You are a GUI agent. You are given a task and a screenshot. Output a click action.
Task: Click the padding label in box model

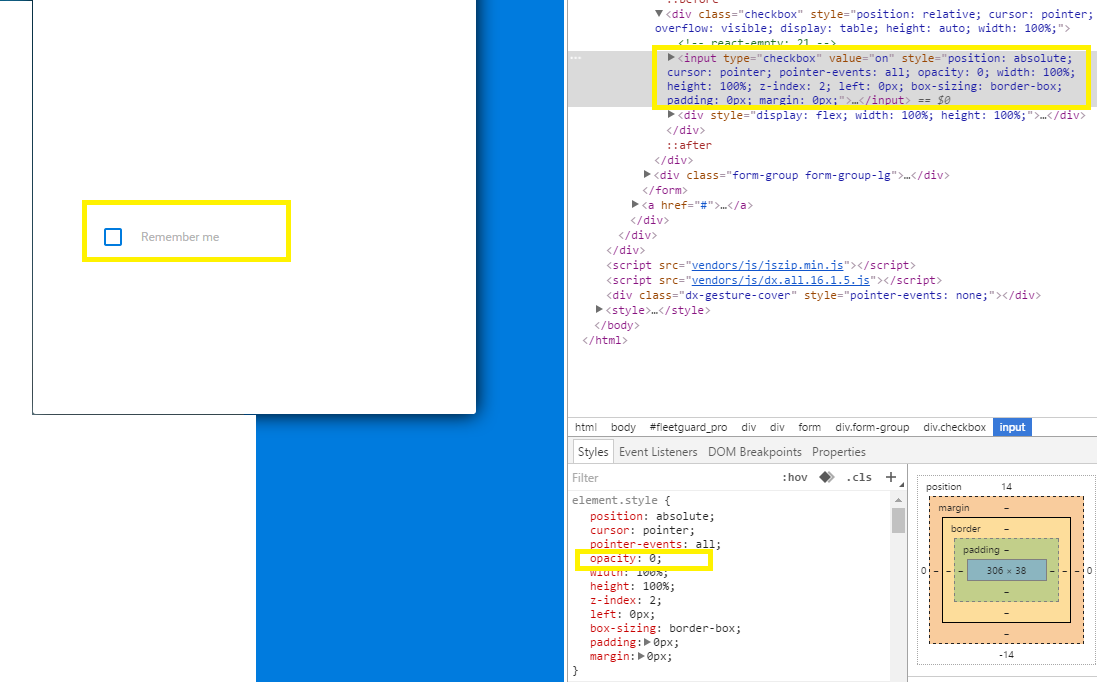point(981,550)
